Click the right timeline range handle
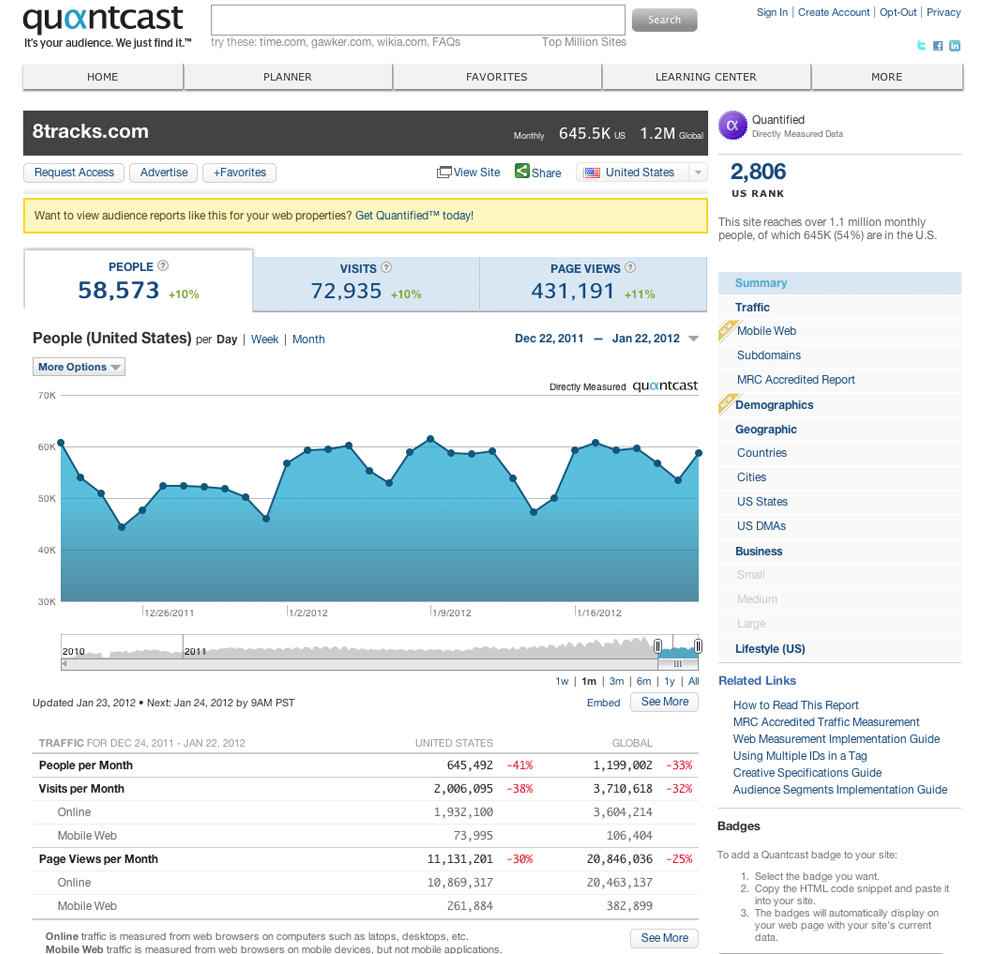Screen dimensions: 1004x954 click(x=698, y=646)
